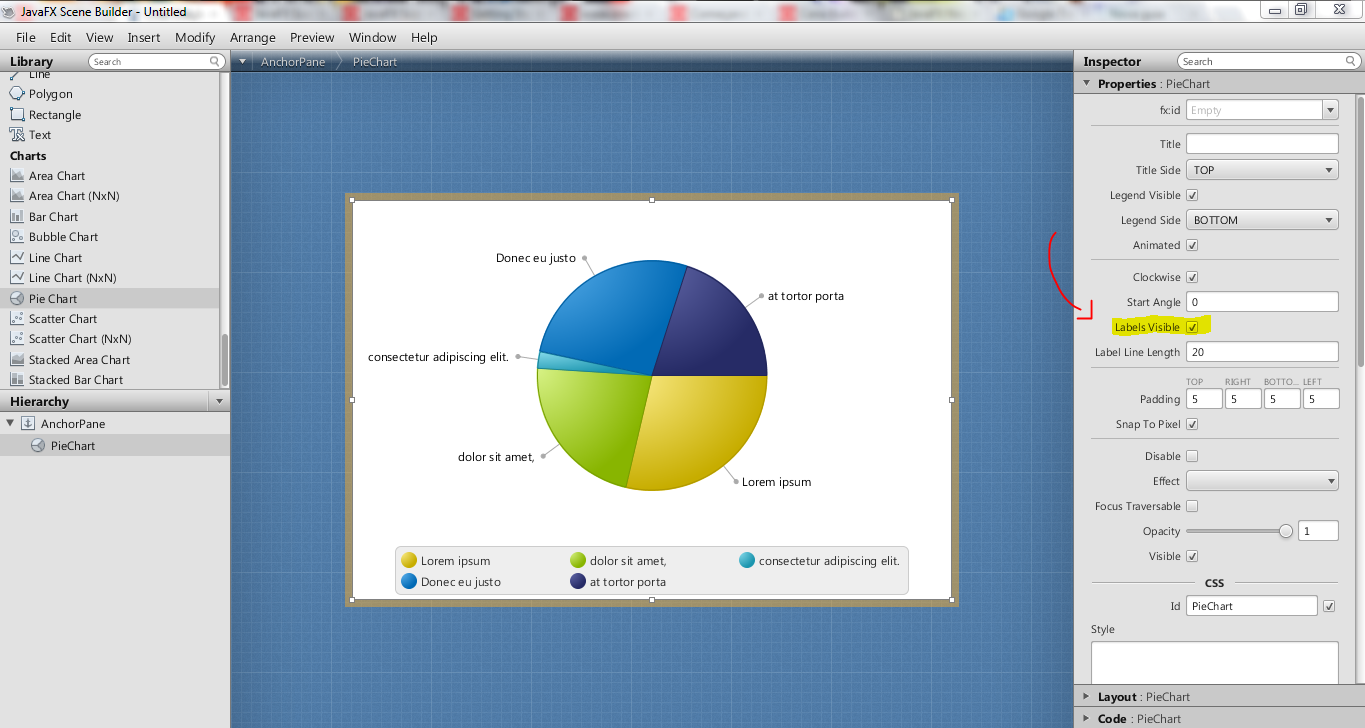Click the Polygon shape icon
The width and height of the screenshot is (1365, 728).
[17, 94]
